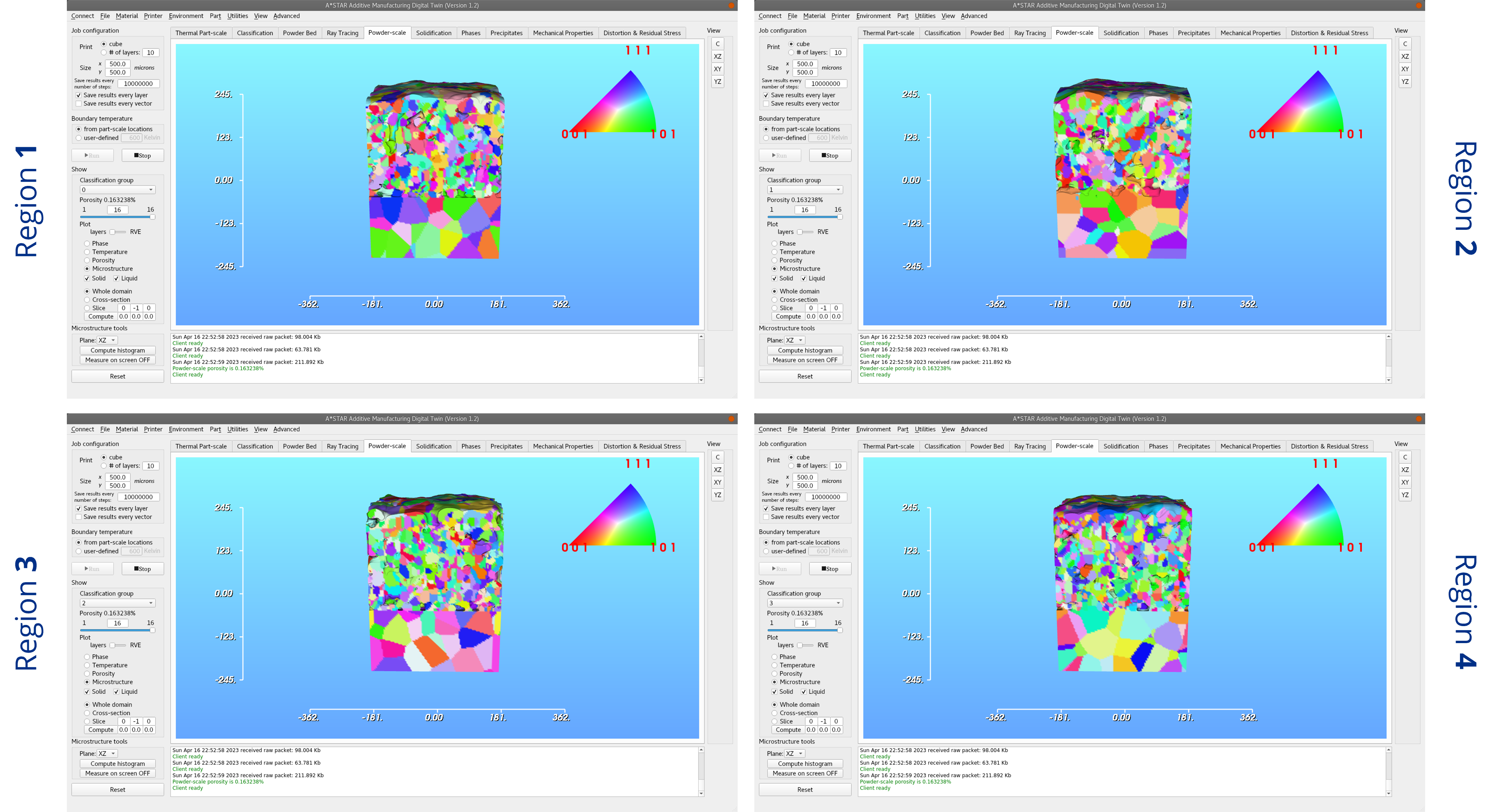Image resolution: width=1492 pixels, height=812 pixels.
Task: Click the XZ view button in Region 3 window
Action: point(717,470)
